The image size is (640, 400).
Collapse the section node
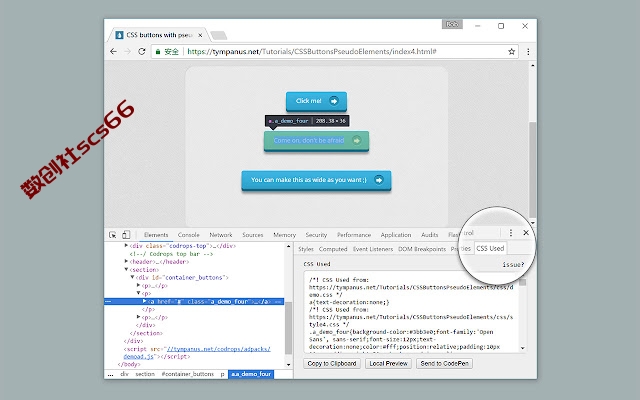coord(126,269)
